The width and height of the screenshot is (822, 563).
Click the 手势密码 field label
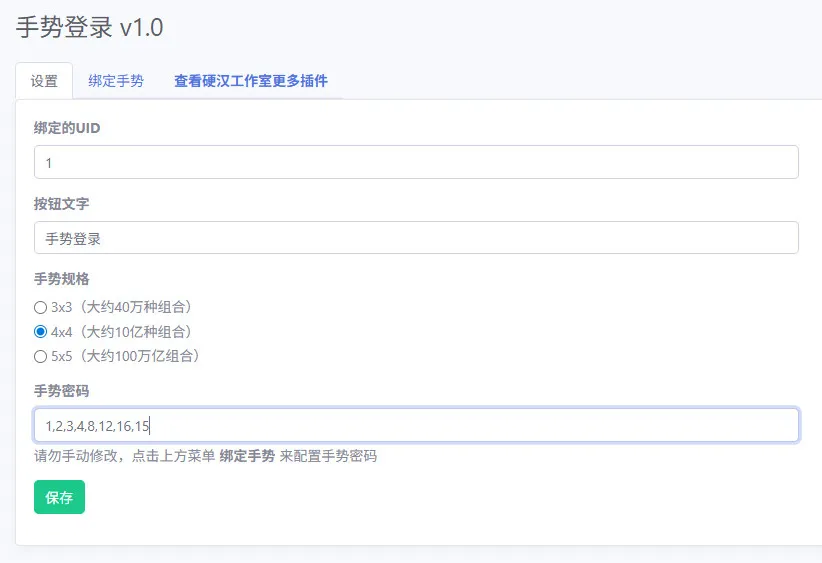(61, 391)
